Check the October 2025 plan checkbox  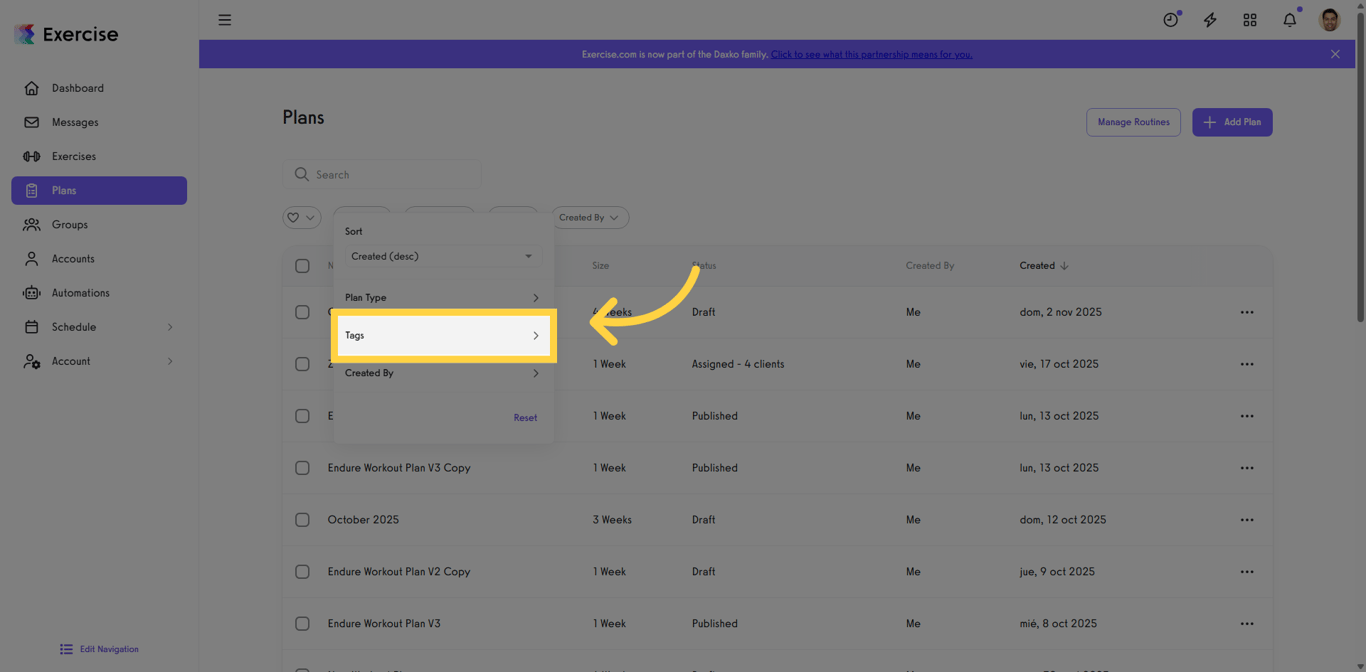[303, 519]
